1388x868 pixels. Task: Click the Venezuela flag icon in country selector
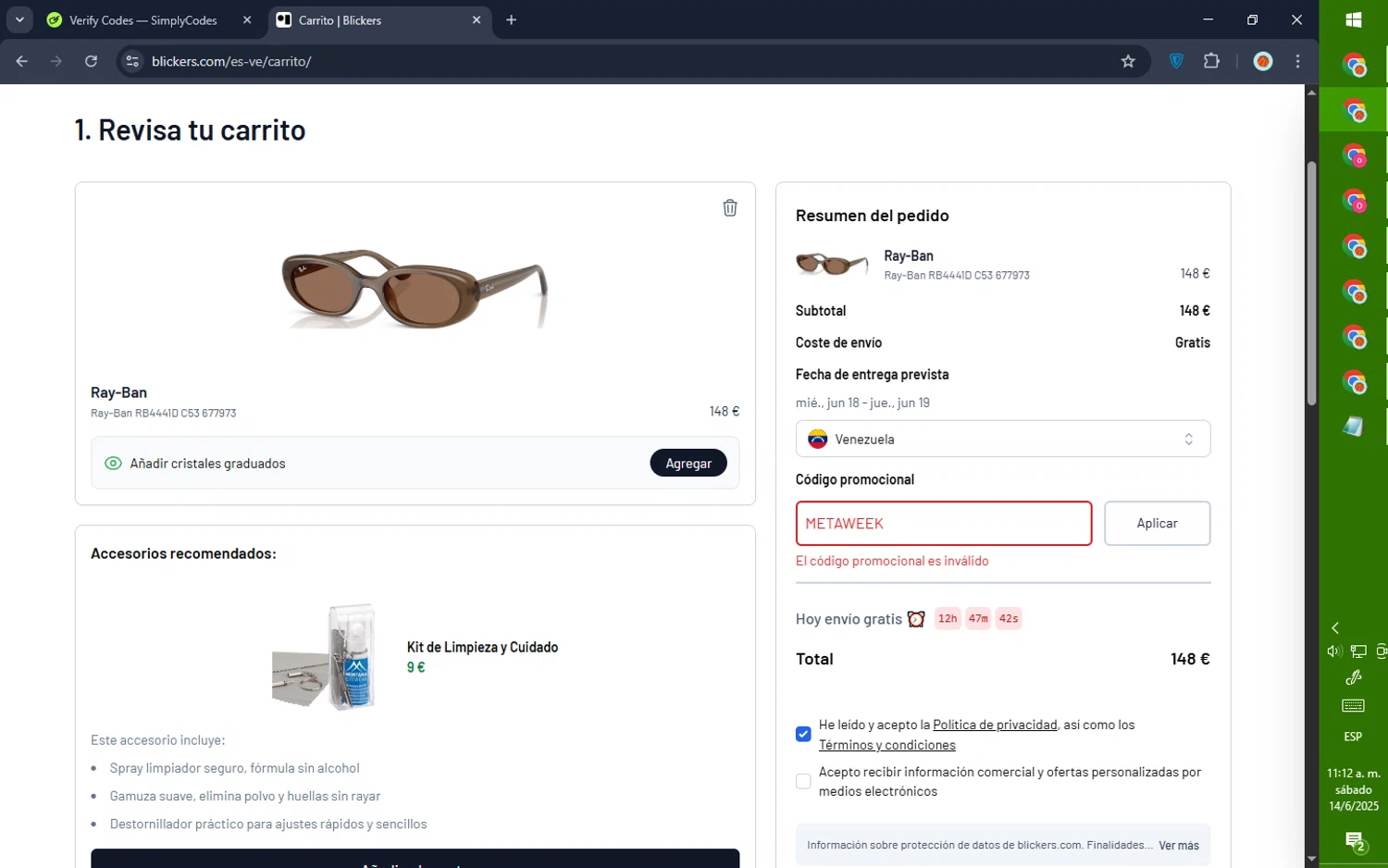tap(817, 440)
